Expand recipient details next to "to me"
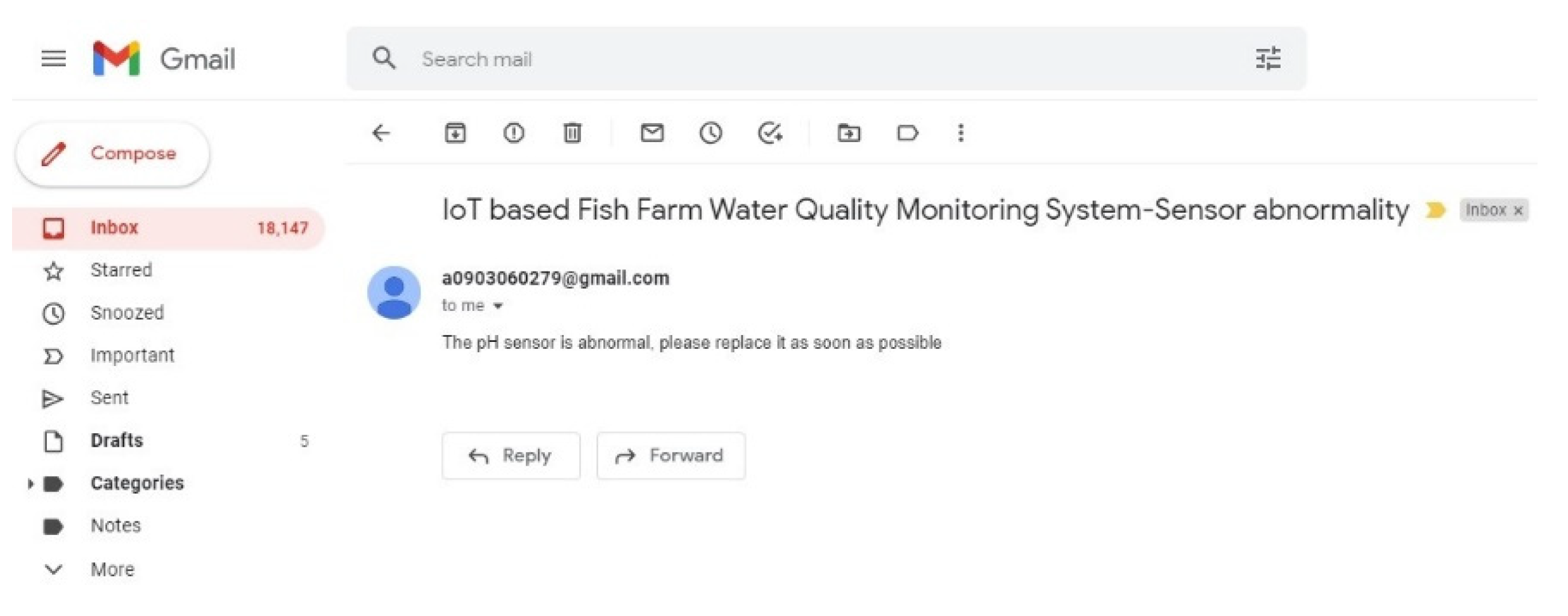The image size is (1568, 616). 498,306
